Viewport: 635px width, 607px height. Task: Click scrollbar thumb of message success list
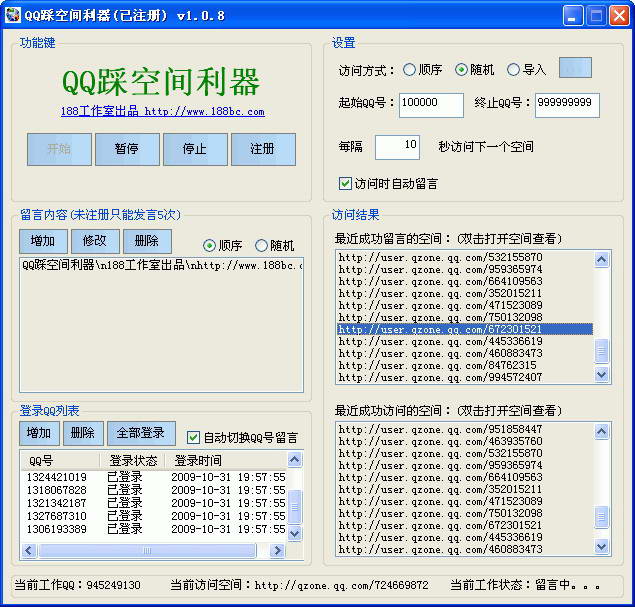click(x=601, y=351)
